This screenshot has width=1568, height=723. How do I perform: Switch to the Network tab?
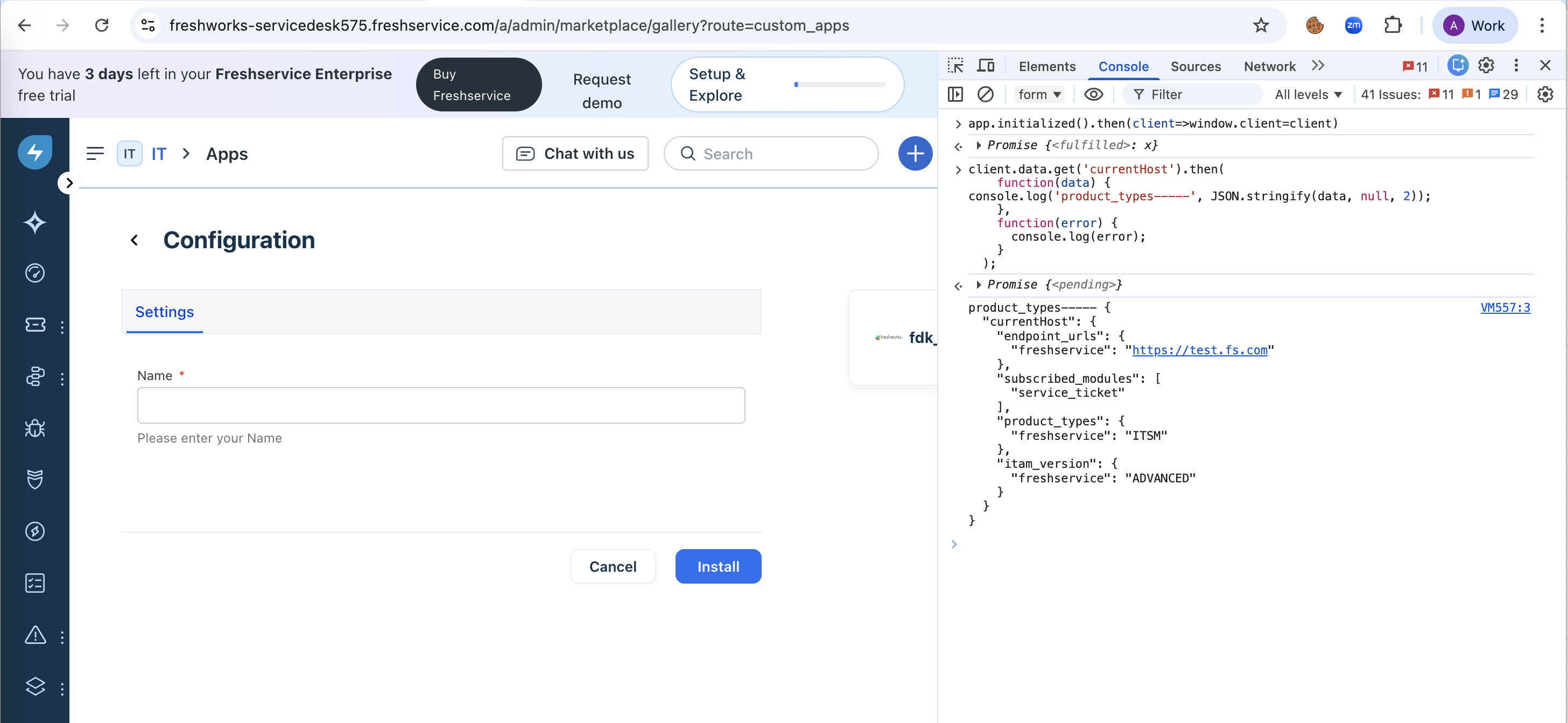click(x=1269, y=66)
